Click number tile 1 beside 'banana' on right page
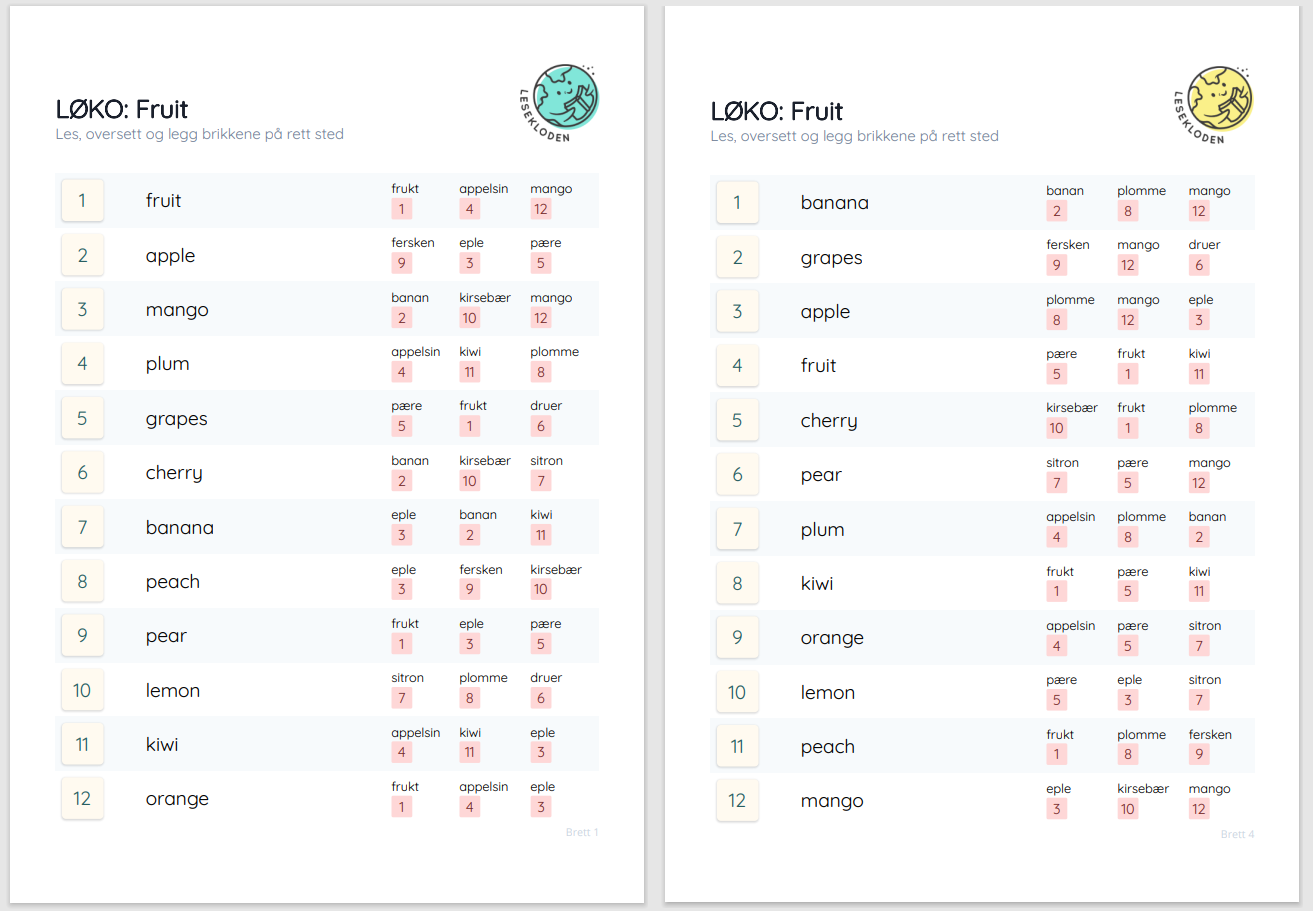Viewport: 1313px width, 911px height. [x=737, y=203]
